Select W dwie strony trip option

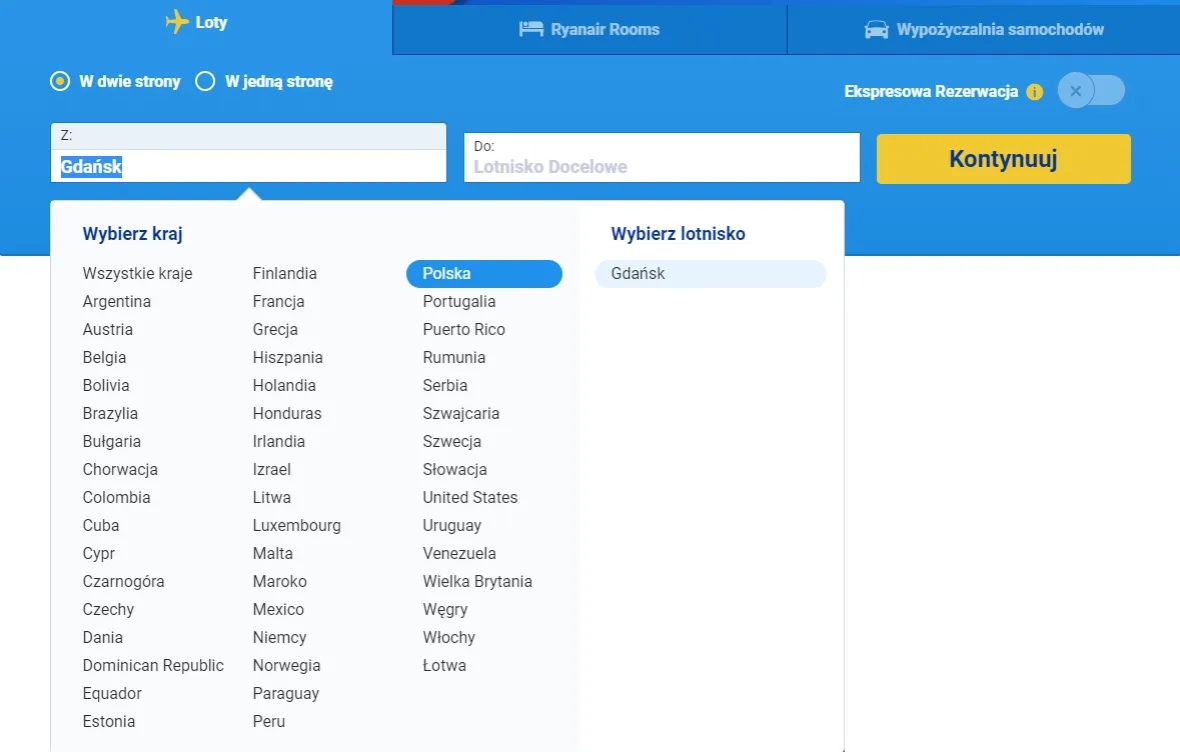(x=59, y=81)
